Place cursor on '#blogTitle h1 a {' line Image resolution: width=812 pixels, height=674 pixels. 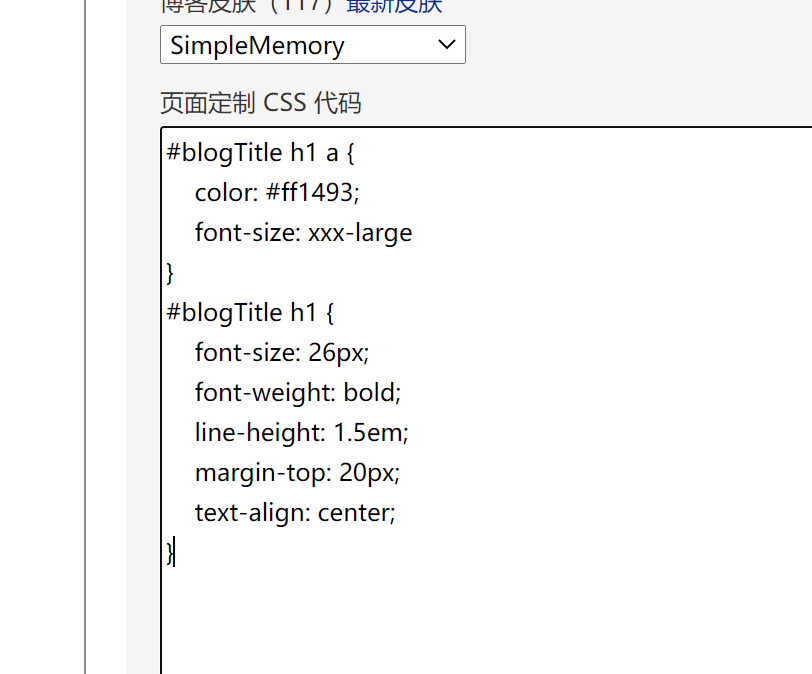[x=260, y=153]
